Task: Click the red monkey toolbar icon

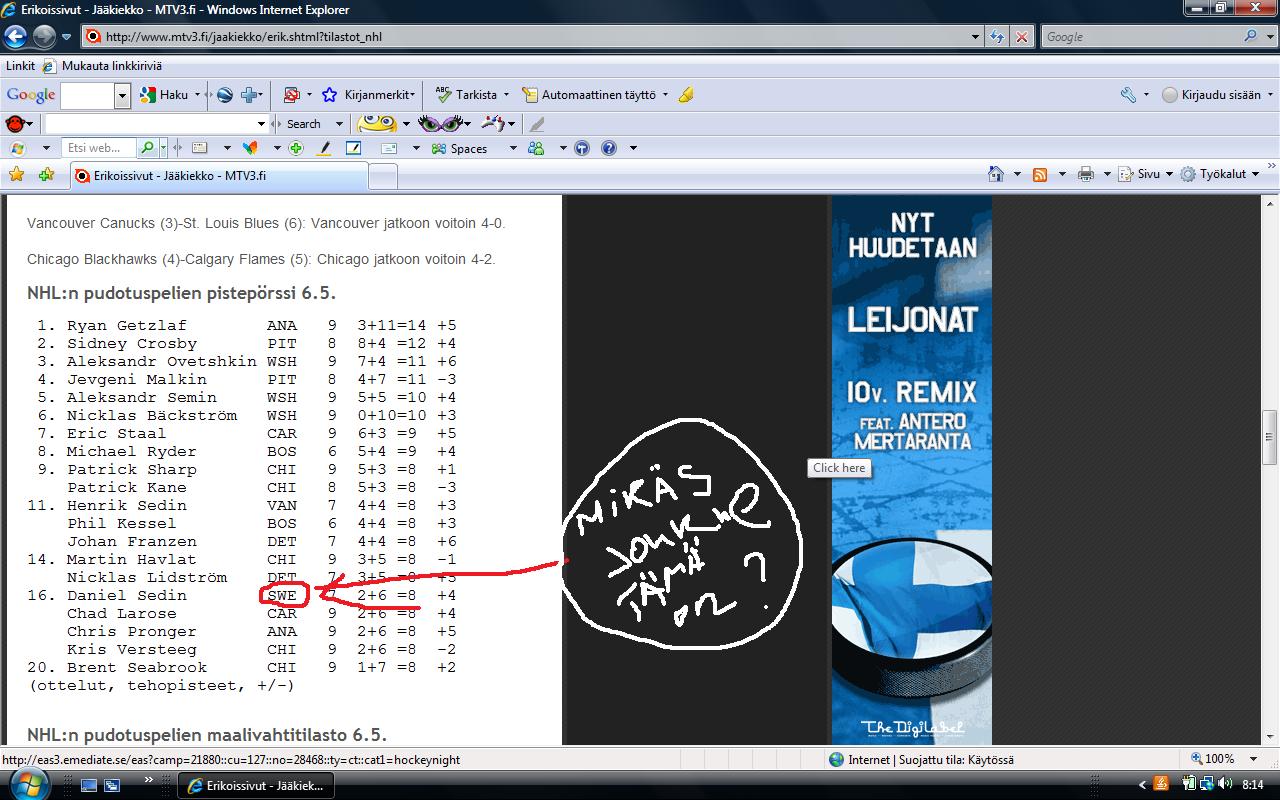Action: [x=15, y=124]
